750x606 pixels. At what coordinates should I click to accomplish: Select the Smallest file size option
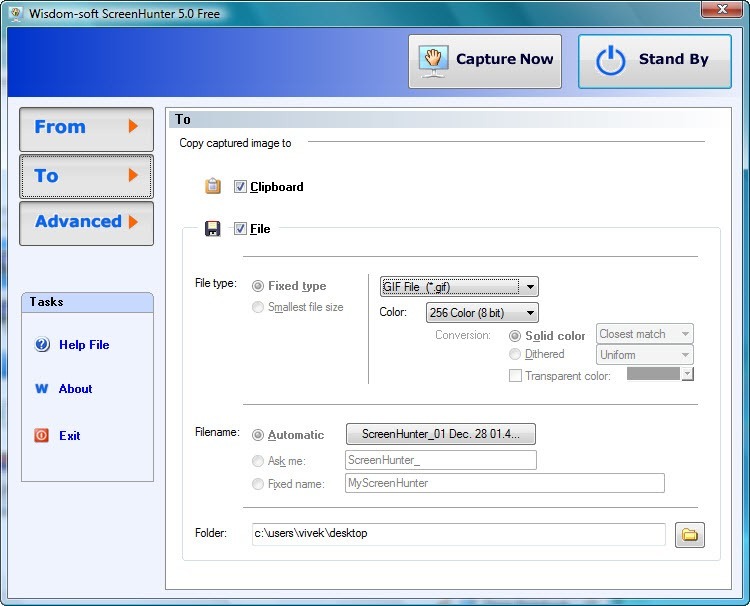[259, 307]
